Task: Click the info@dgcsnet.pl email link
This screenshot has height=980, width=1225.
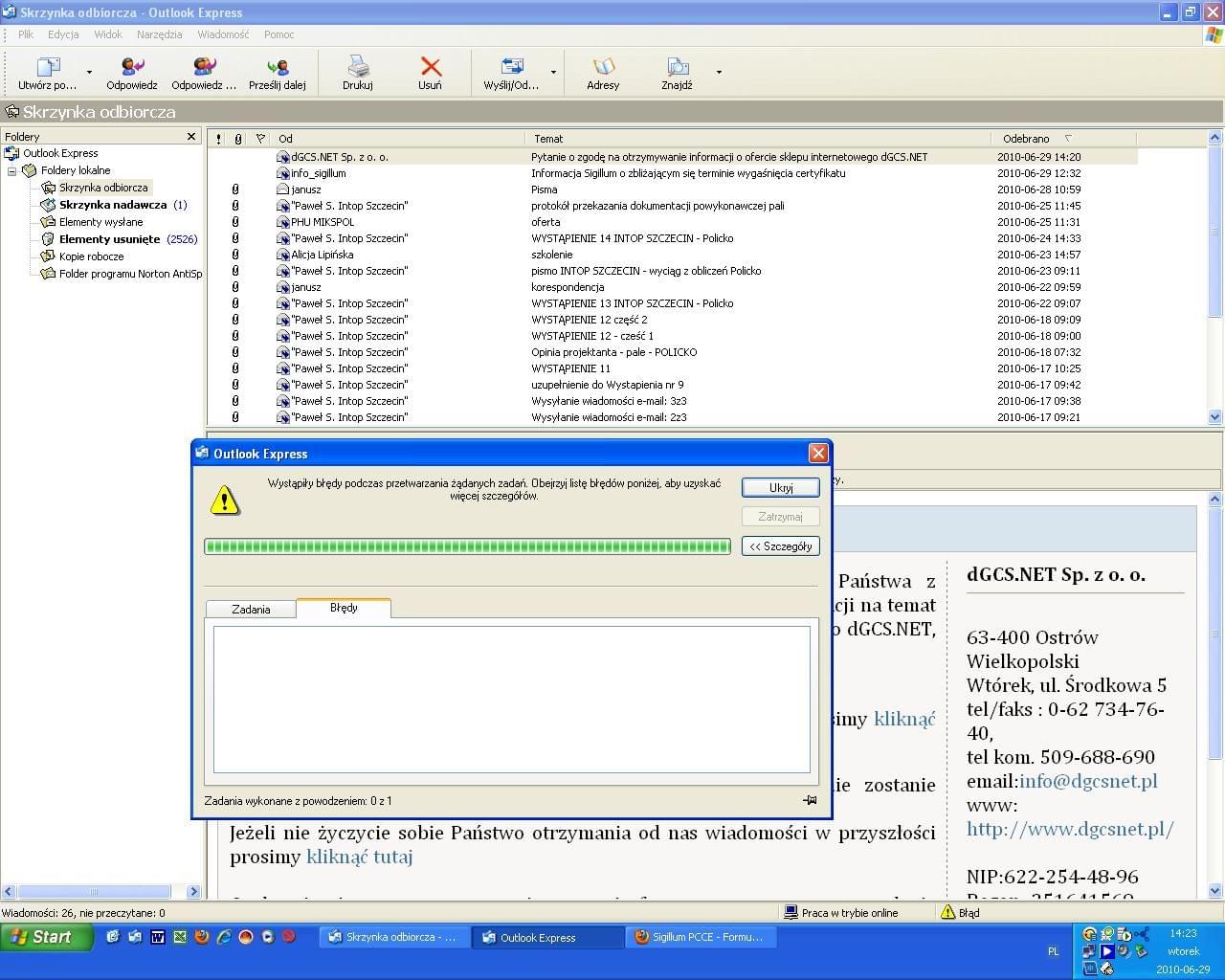Action: click(x=1088, y=781)
